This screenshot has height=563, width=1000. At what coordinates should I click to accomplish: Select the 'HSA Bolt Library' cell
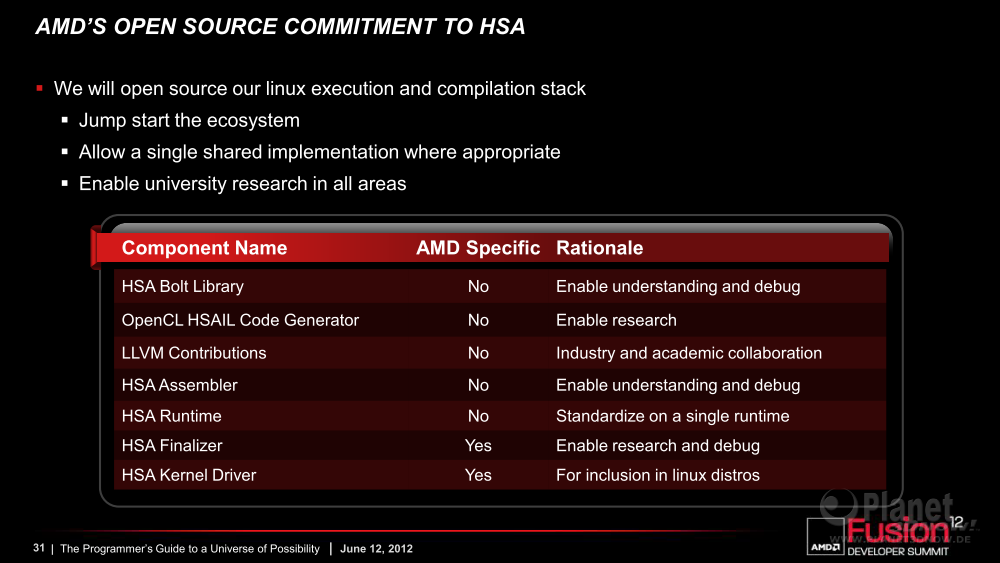tap(182, 286)
